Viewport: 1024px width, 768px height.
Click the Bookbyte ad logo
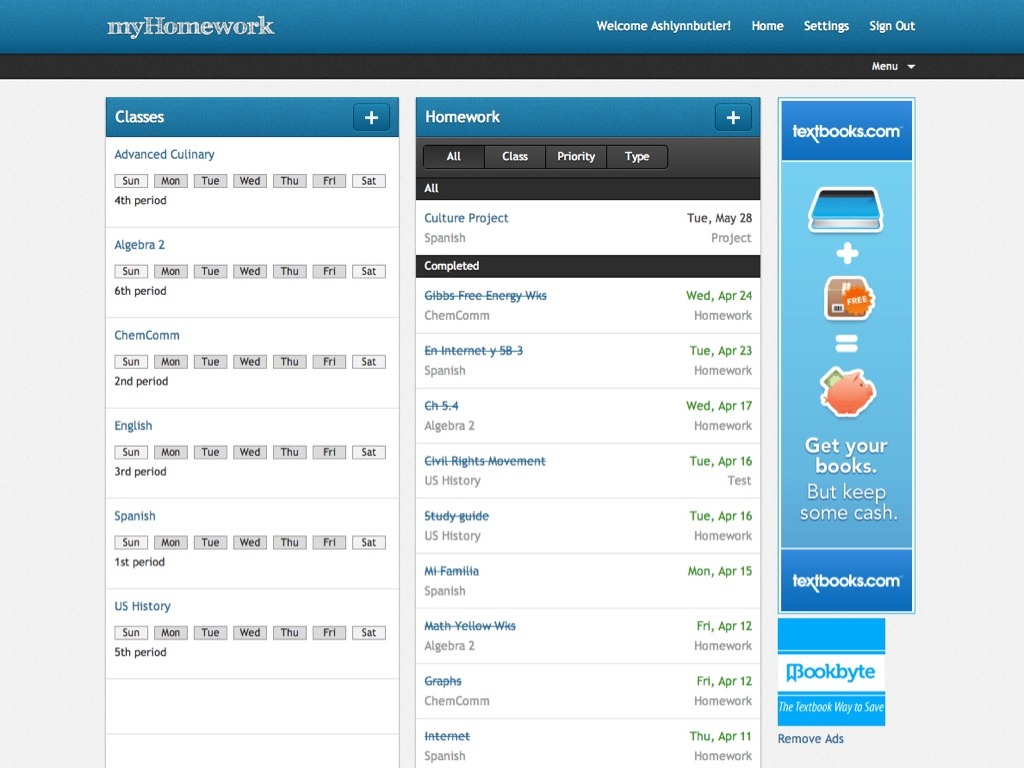coord(831,672)
